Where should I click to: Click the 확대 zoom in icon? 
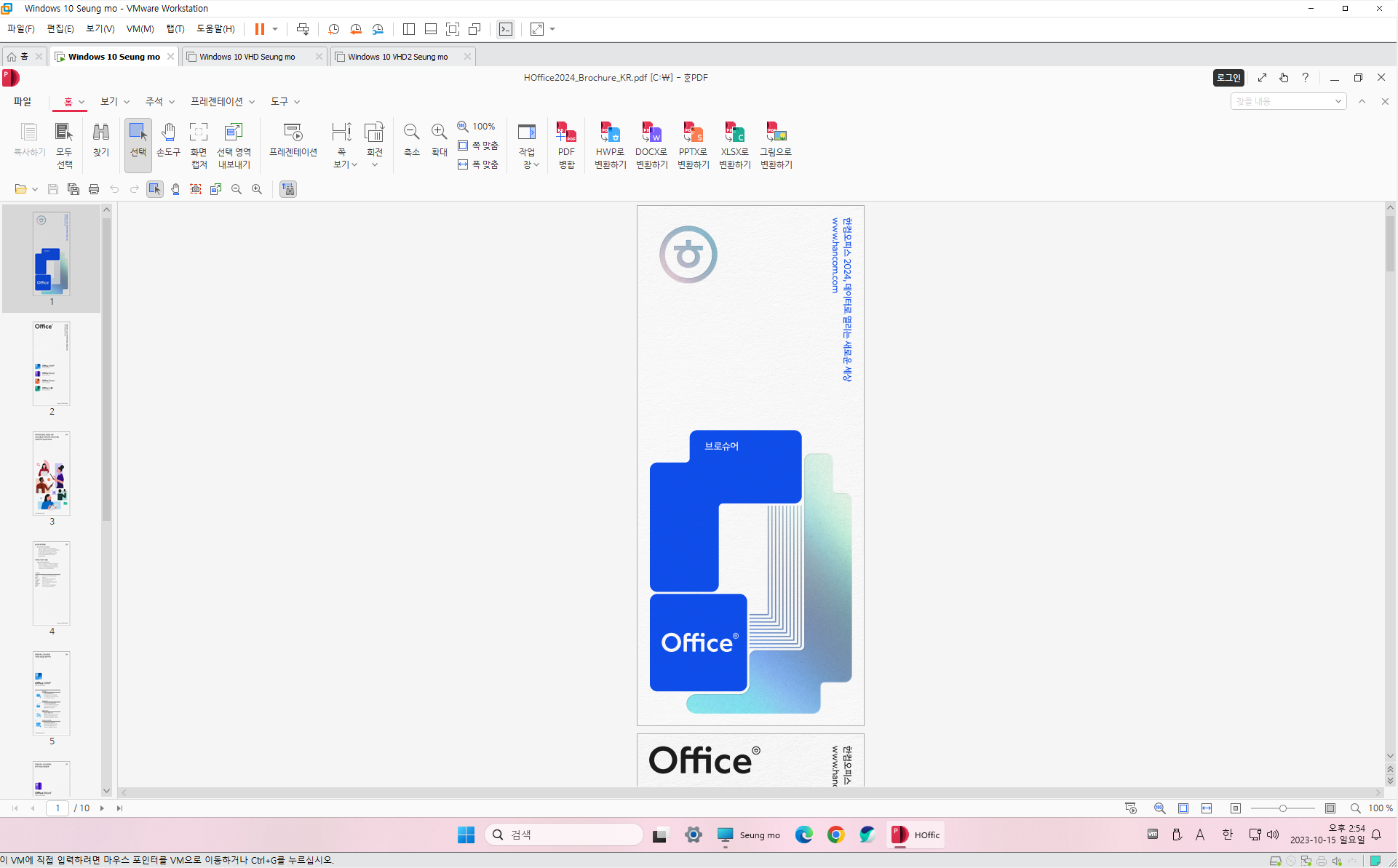pyautogui.click(x=439, y=139)
